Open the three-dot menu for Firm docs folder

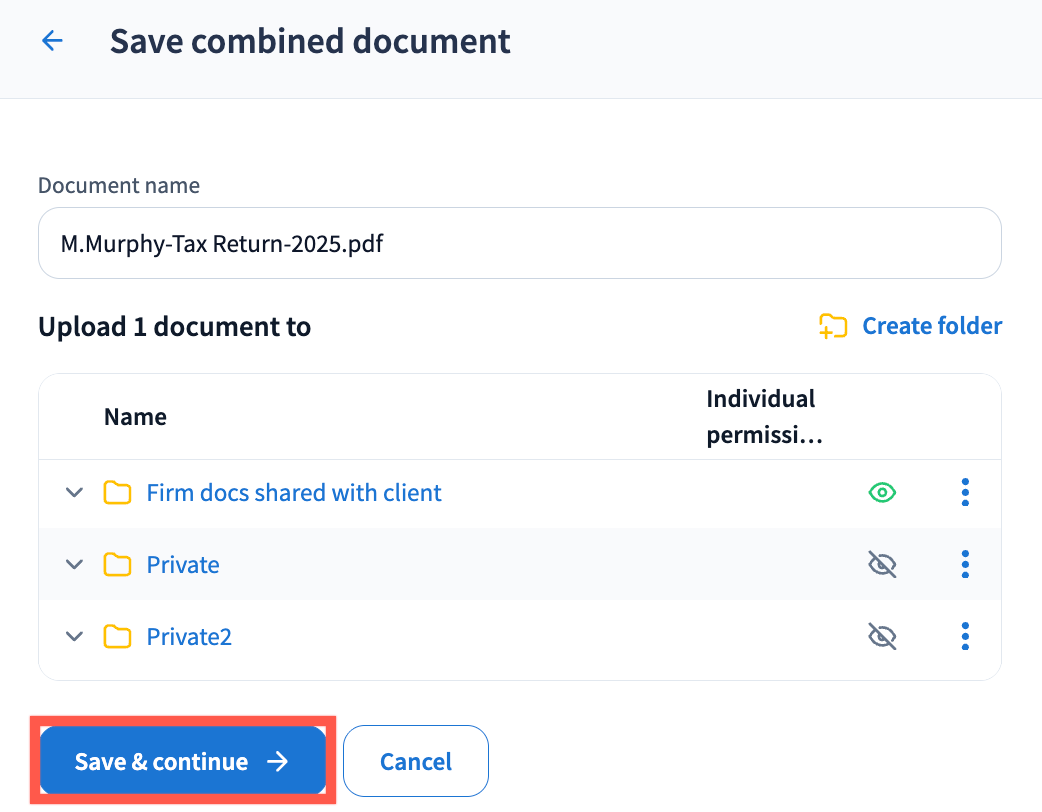tap(964, 493)
